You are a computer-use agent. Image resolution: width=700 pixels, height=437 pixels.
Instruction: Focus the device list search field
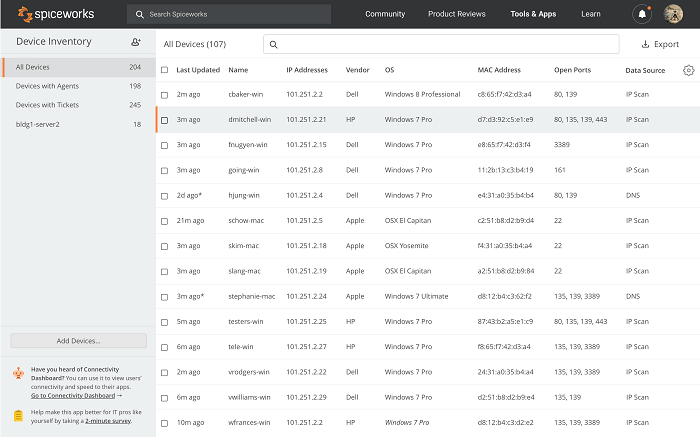(x=441, y=44)
